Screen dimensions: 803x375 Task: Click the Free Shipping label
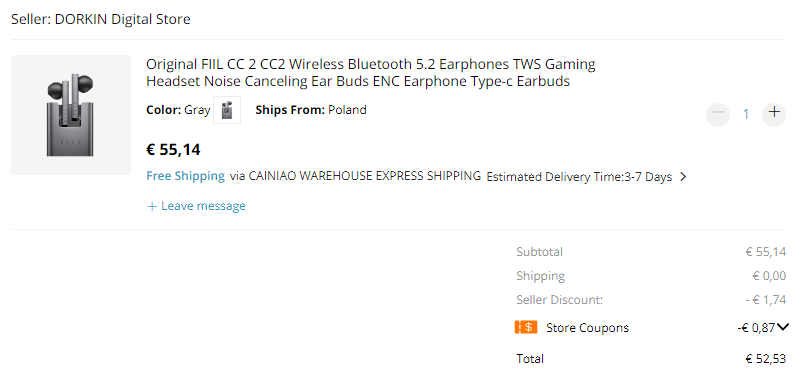coord(185,176)
